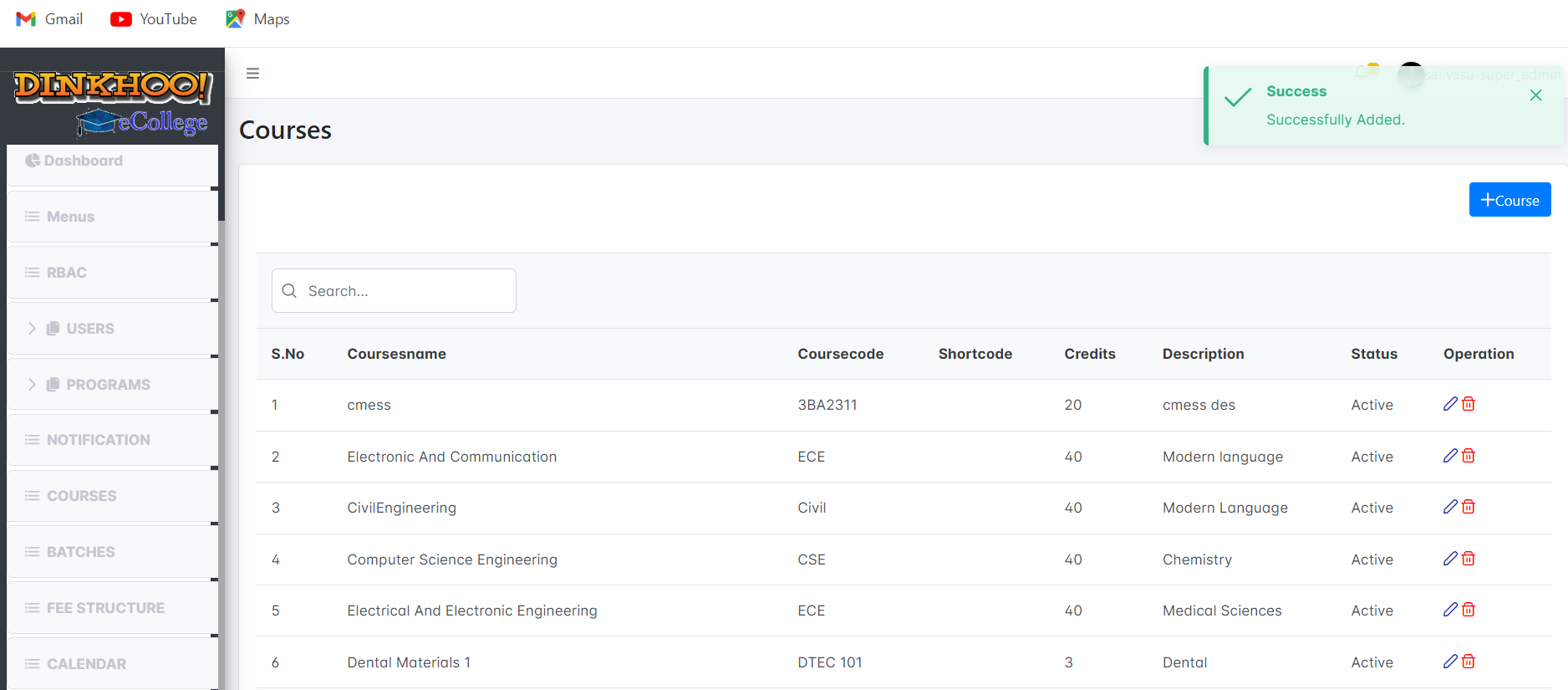The height and width of the screenshot is (690, 1568).
Task: Open Gmail bookmark
Action: (49, 18)
